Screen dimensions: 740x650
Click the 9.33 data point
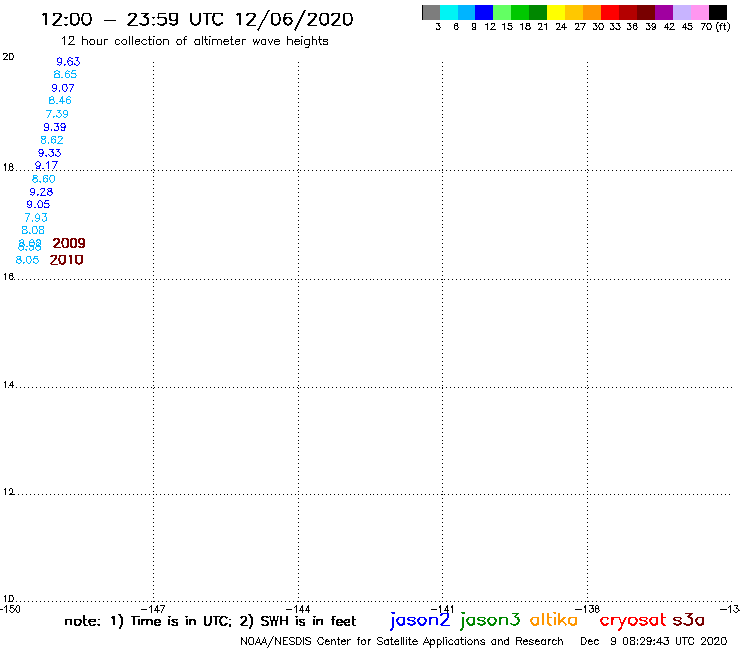[50, 153]
